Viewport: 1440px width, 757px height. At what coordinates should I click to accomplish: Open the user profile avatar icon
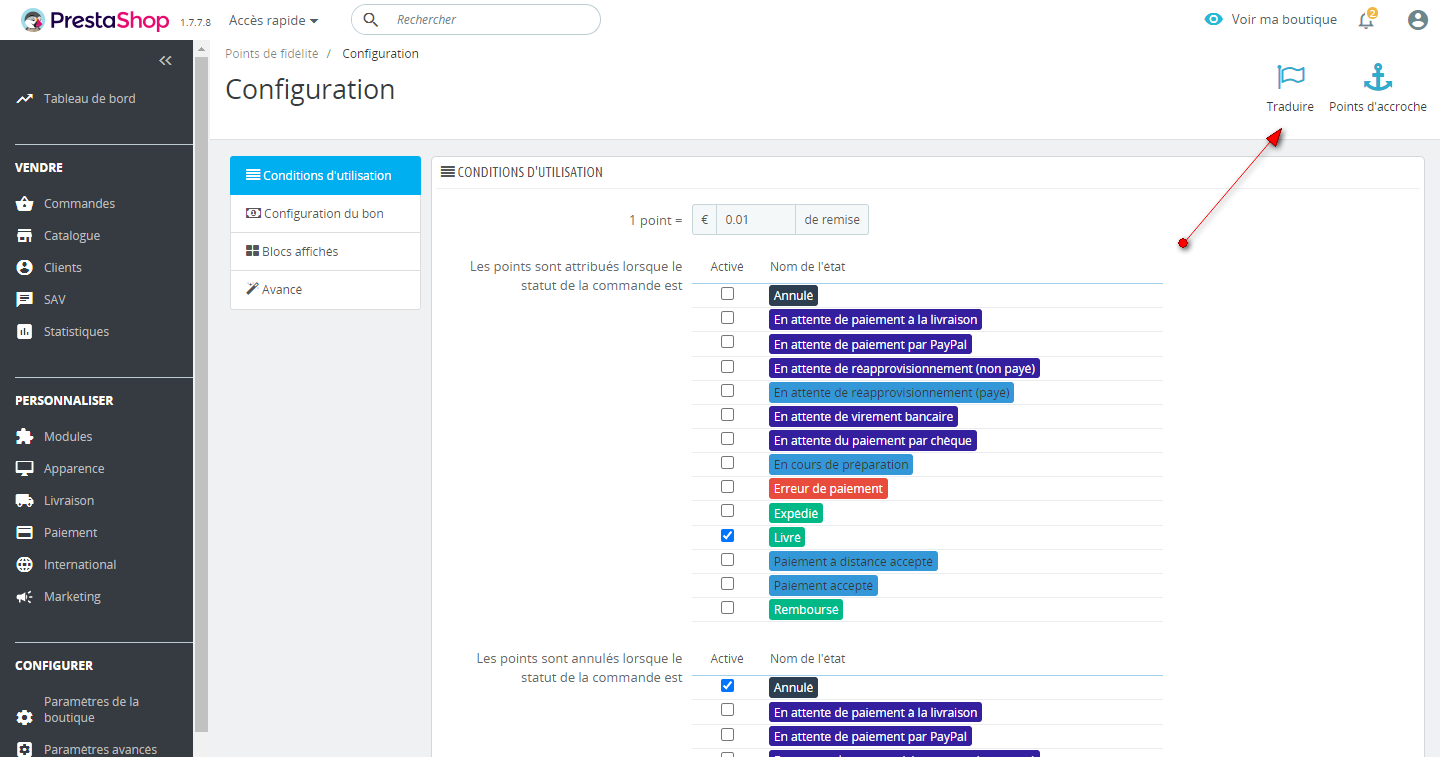[1417, 20]
